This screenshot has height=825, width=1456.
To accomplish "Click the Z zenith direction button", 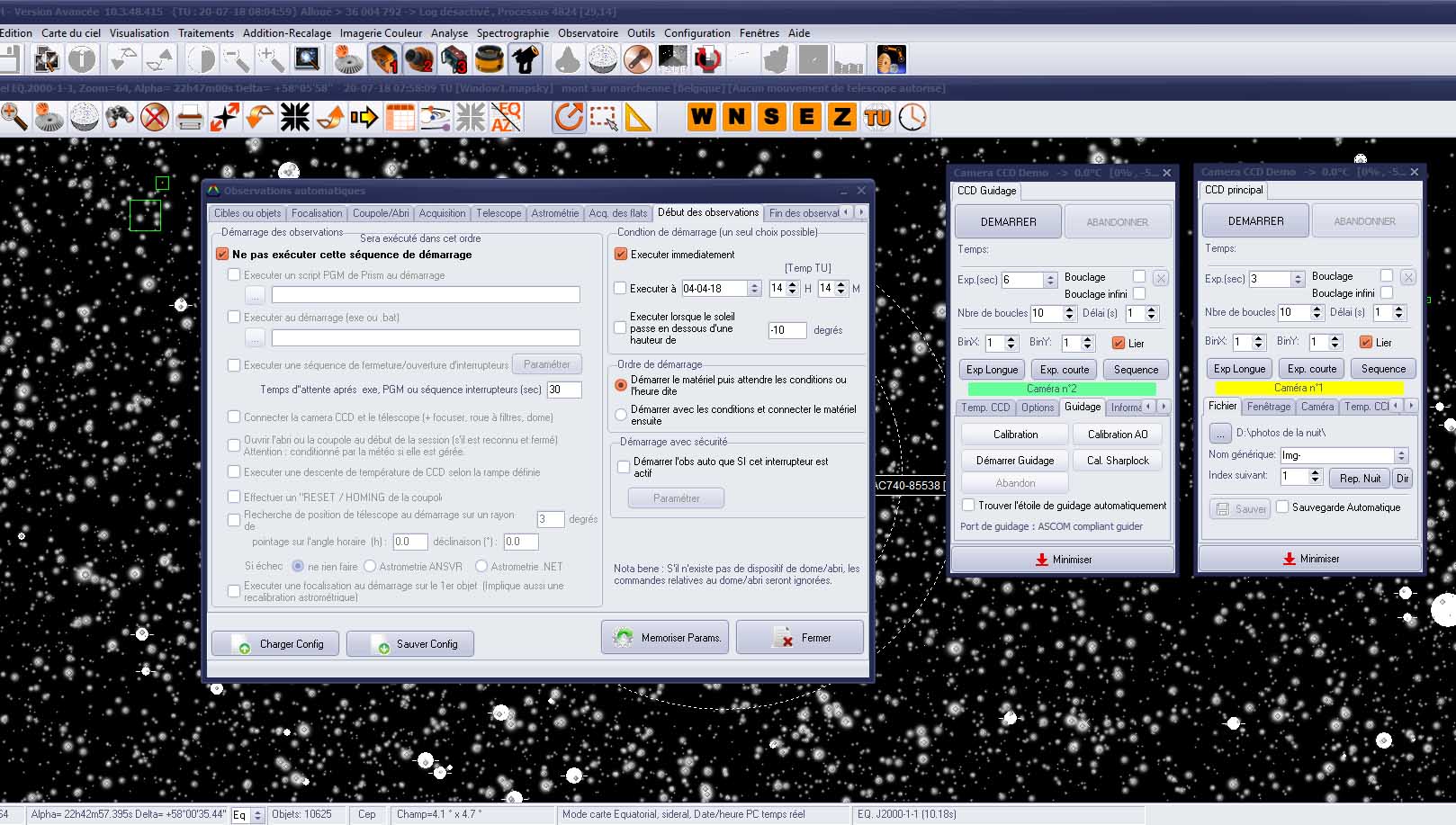I will [841, 117].
